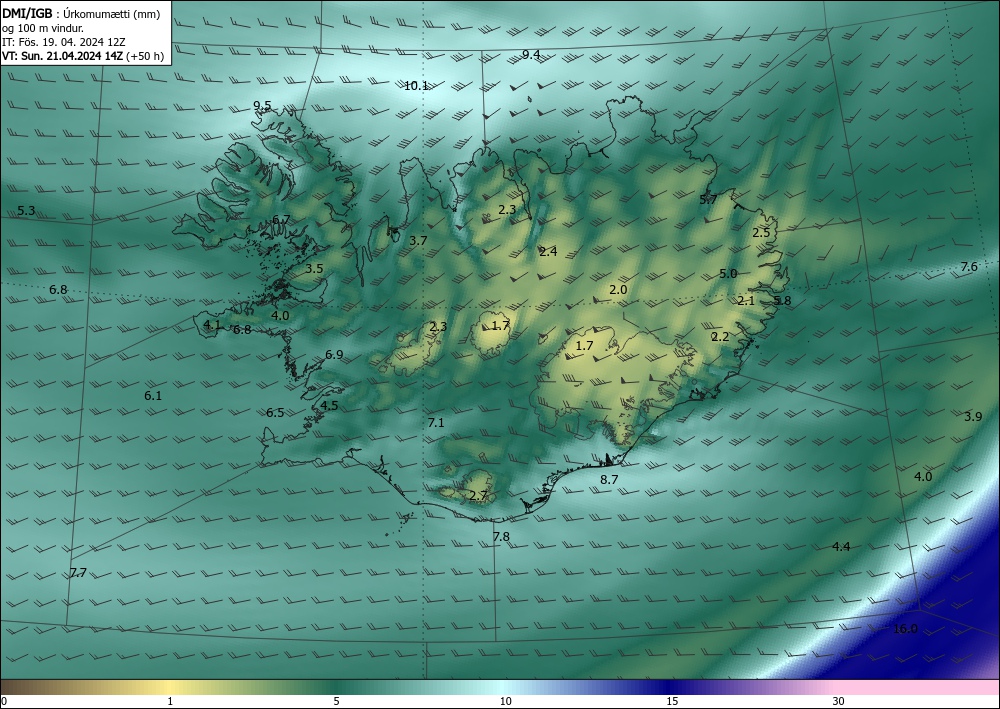Click the title text 'DMI/IGB : Úrkomumætti (mm)'
Viewport: 1000px width, 709px height.
pos(81,14)
